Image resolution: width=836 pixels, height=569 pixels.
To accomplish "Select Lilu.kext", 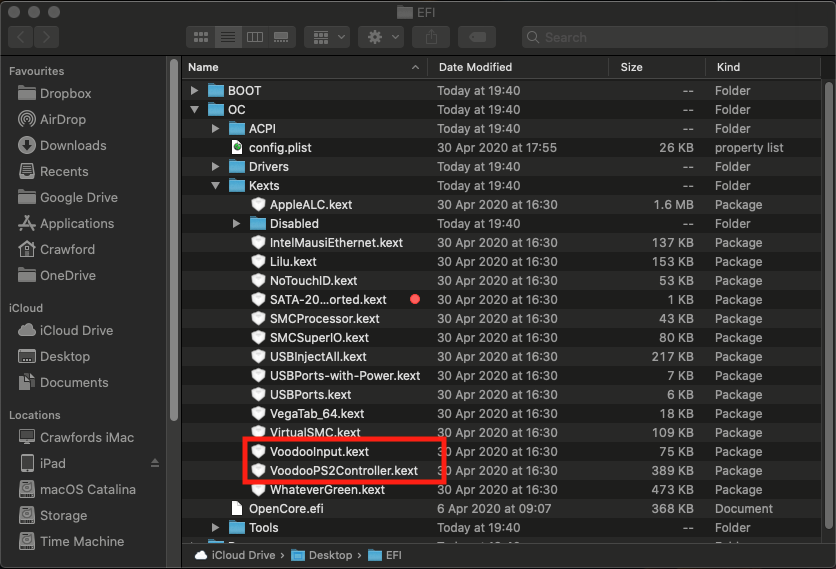I will pyautogui.click(x=501, y=262).
